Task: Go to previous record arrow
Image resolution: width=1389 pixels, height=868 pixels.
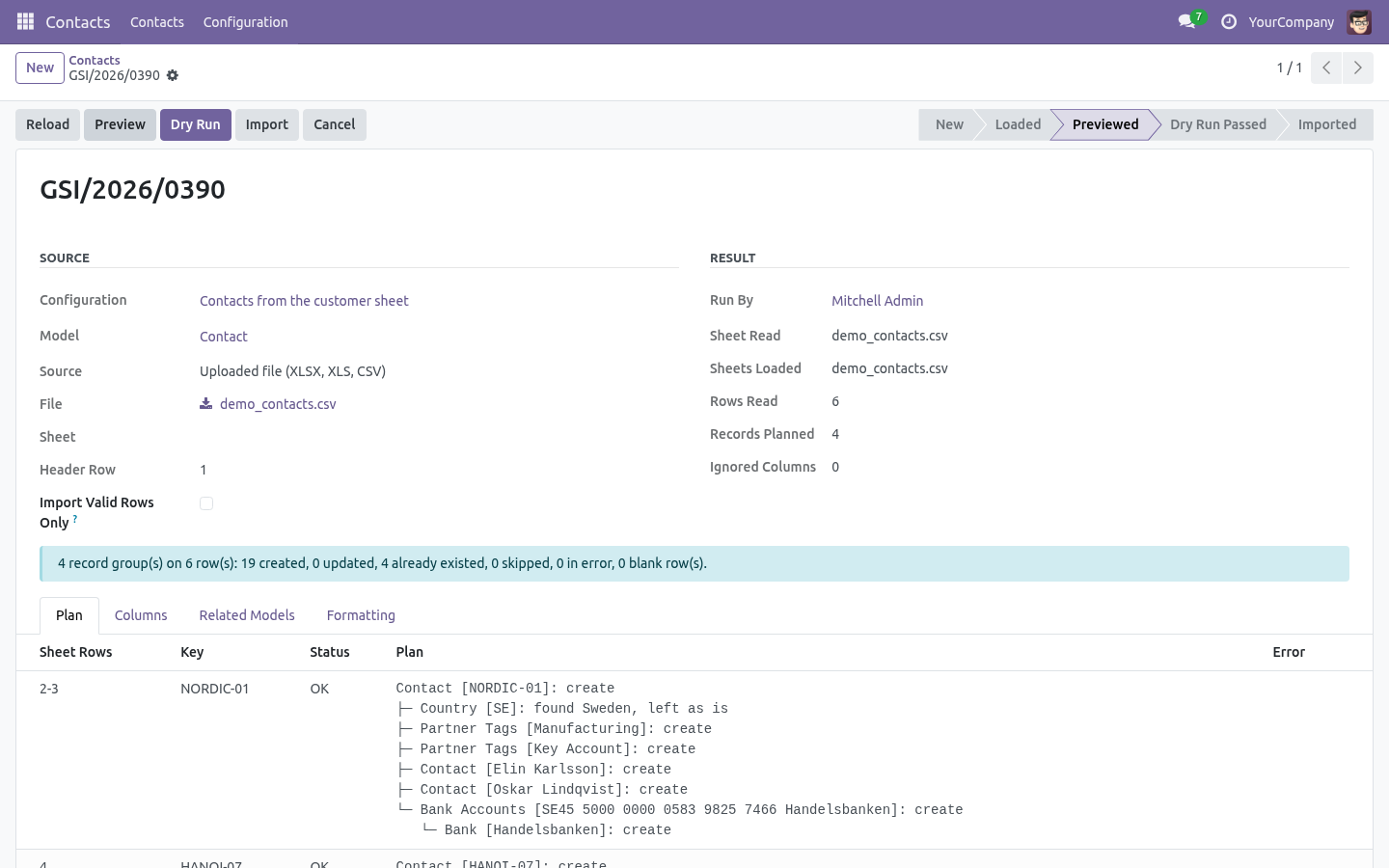Action: 1326,68
